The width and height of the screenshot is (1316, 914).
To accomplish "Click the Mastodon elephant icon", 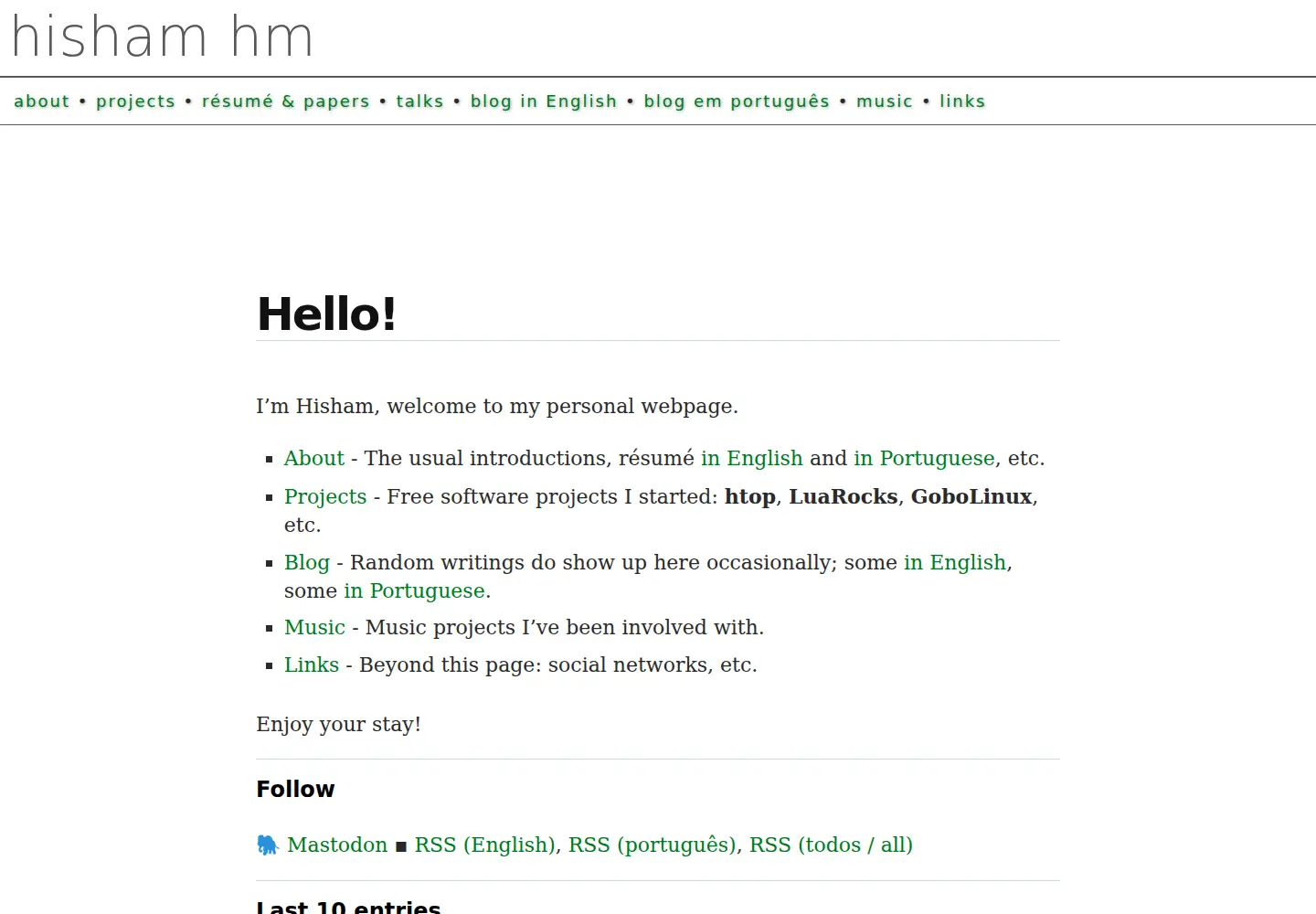I will 267,845.
